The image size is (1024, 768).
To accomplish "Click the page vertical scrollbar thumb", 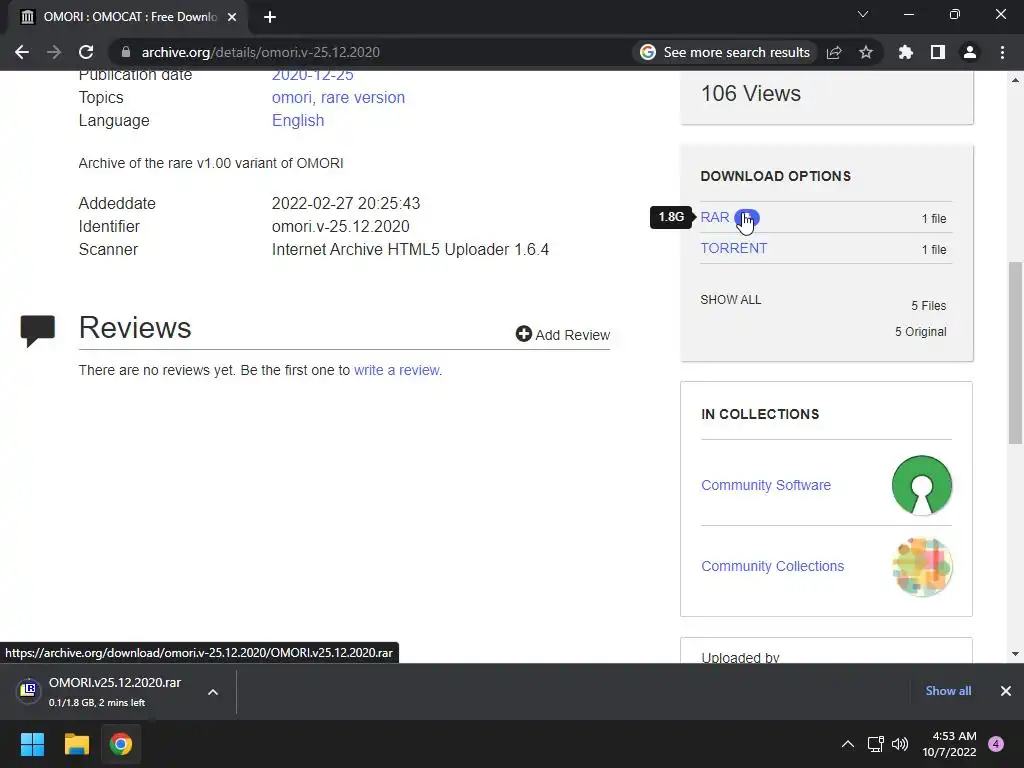I will 1015,353.
